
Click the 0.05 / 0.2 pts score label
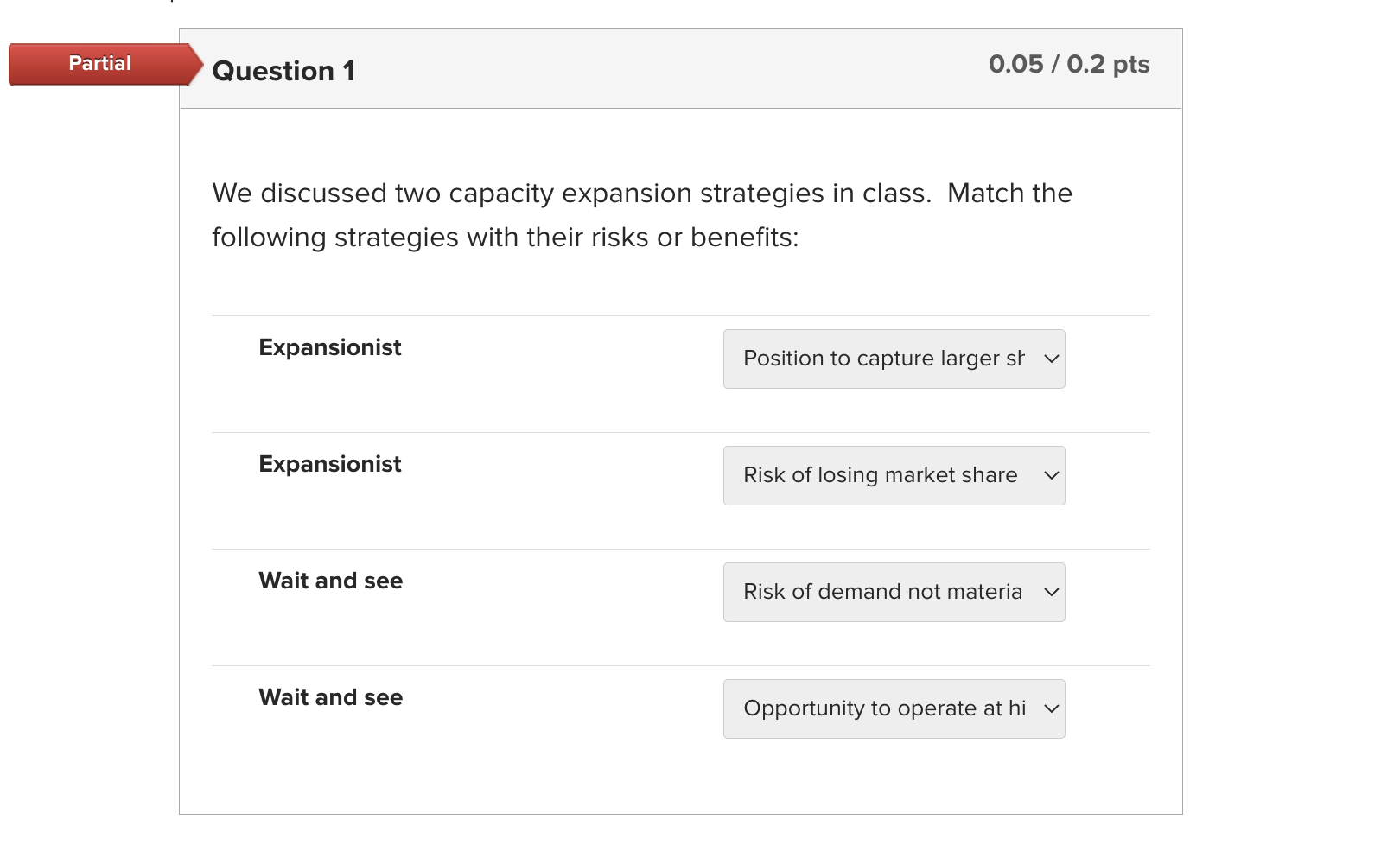[1070, 63]
